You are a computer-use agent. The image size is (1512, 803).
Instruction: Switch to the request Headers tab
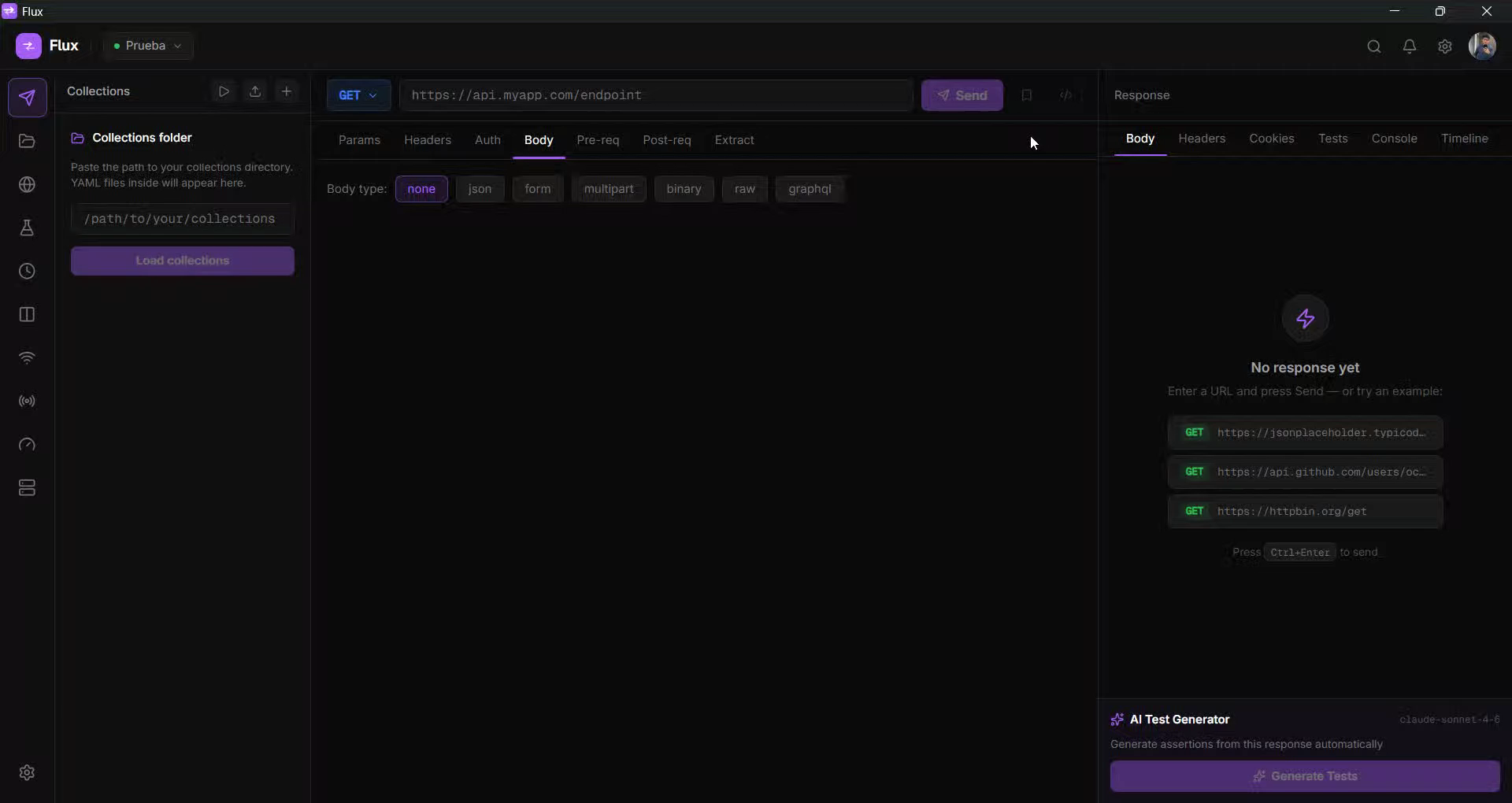428,140
